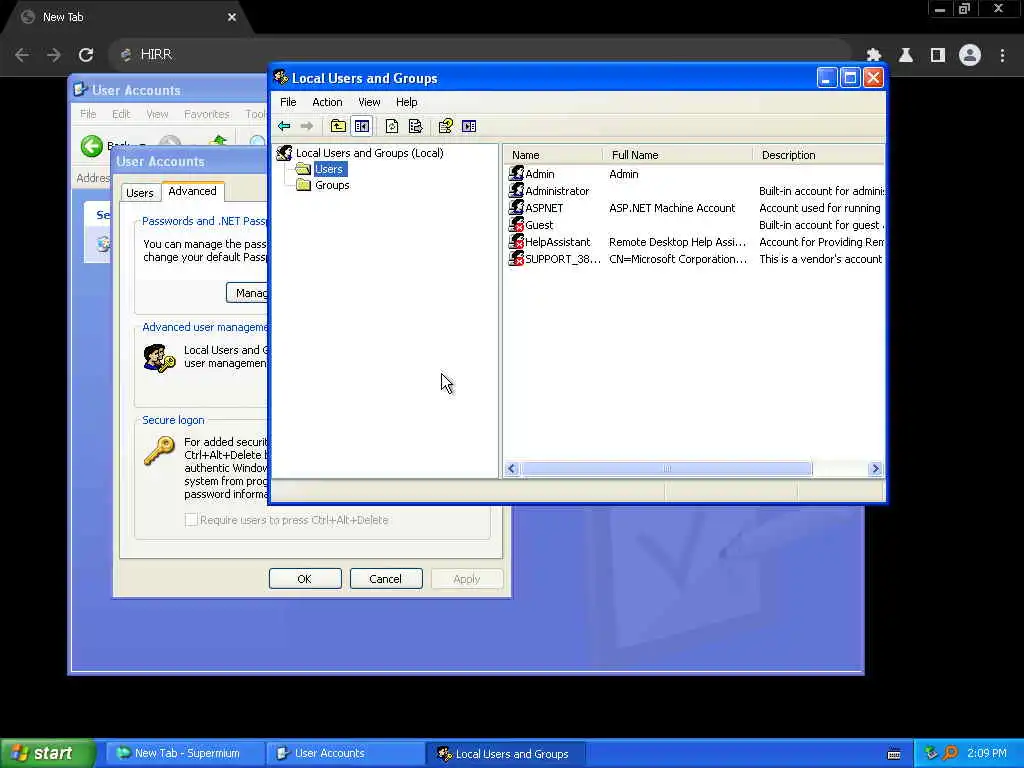The width and height of the screenshot is (1024, 768).
Task: Click the MMC back arrow toolbar icon
Action: click(x=284, y=126)
